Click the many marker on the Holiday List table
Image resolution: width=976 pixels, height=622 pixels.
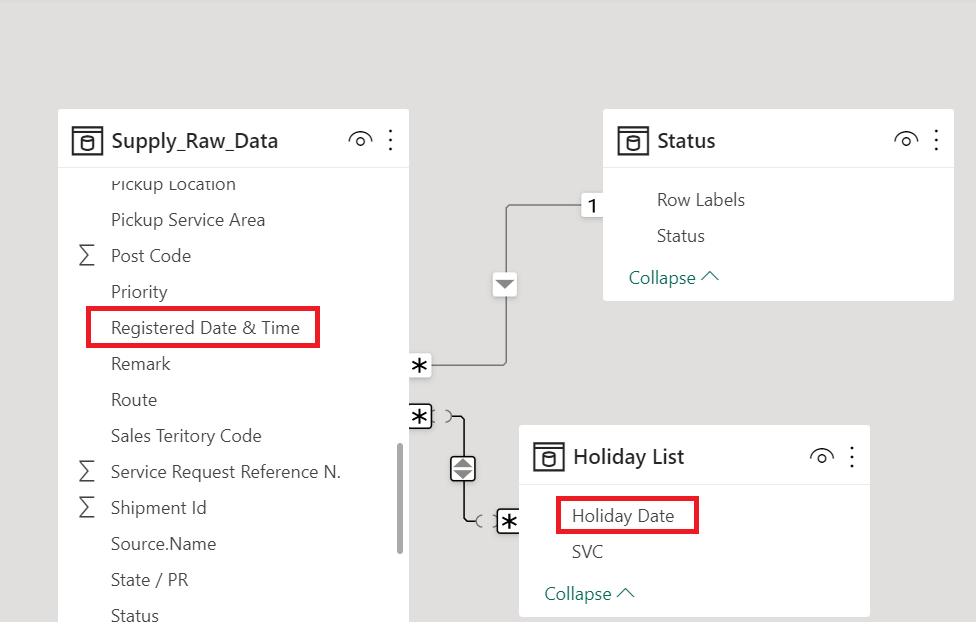509,521
